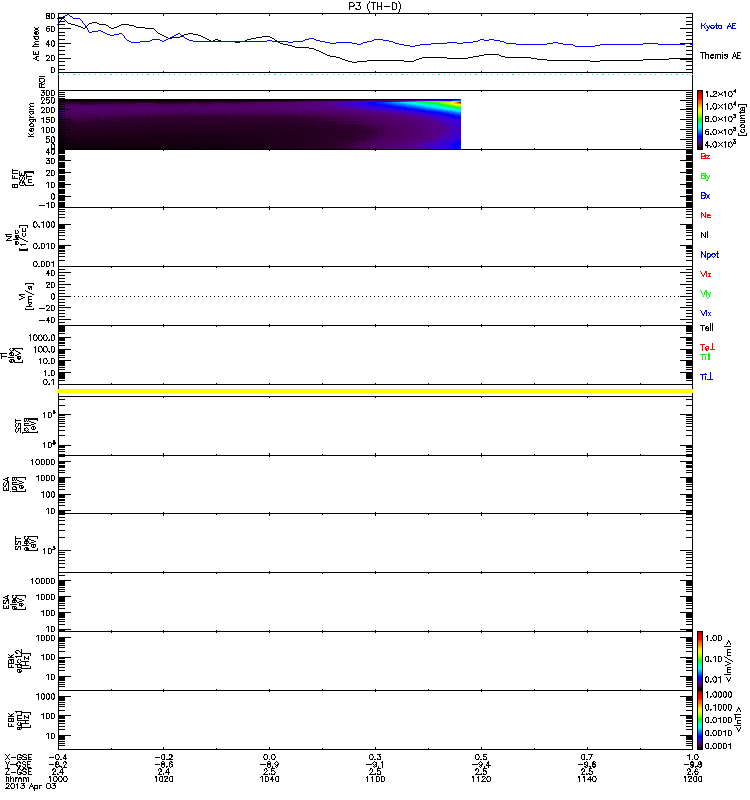Viewport: 750px width, 800px height.
Task: Click the <|nT|> color bar unit label
Action: tap(737, 720)
